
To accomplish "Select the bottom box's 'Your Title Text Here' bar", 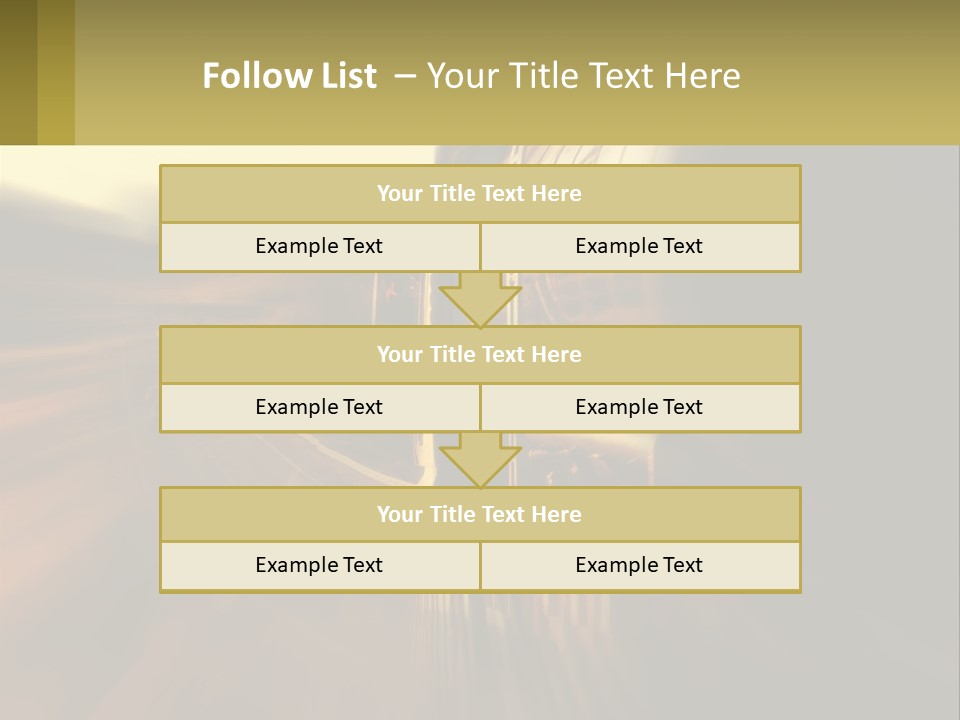I will (x=480, y=515).
